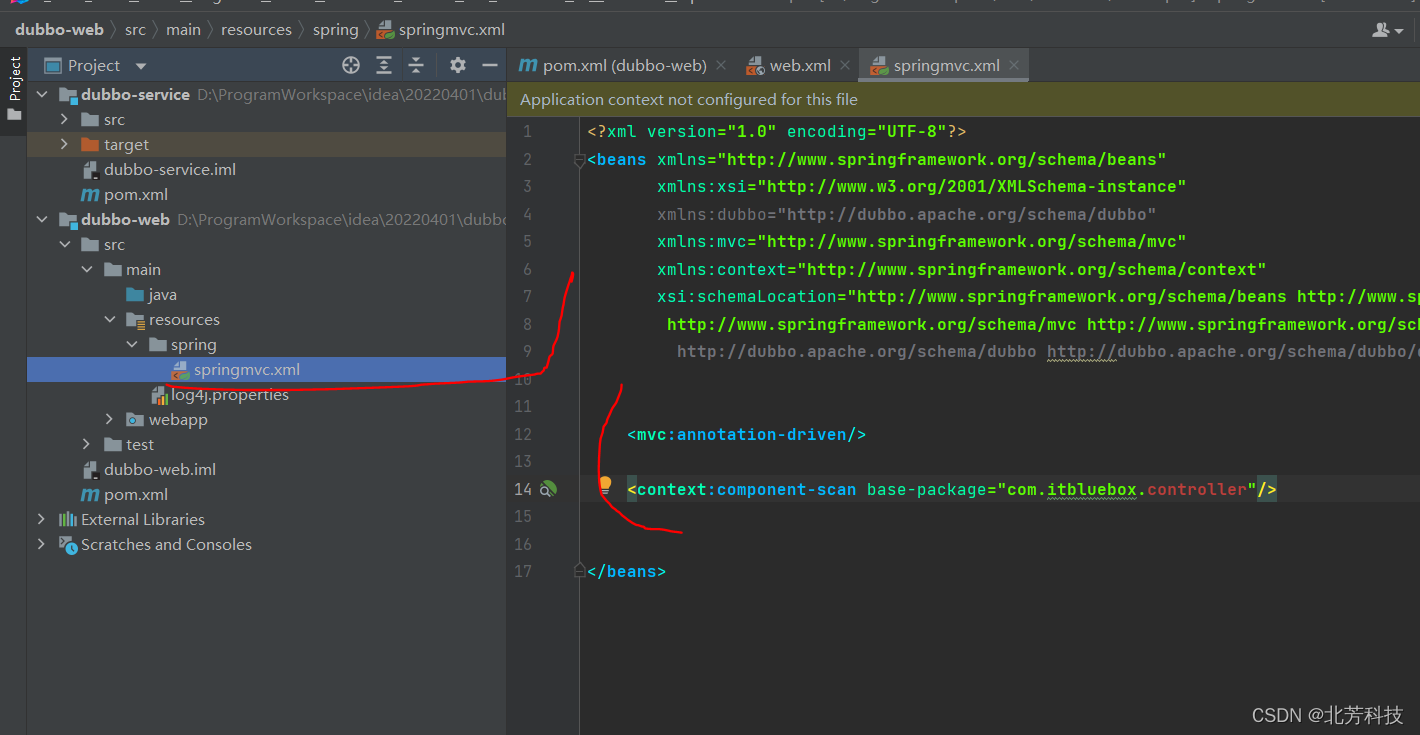
Task: Collapse the main folder
Action: [87, 269]
